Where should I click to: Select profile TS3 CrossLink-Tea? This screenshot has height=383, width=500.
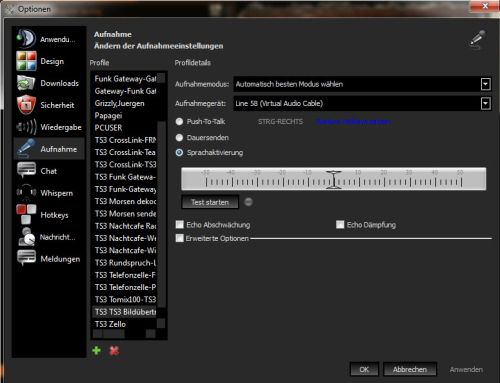coord(125,152)
